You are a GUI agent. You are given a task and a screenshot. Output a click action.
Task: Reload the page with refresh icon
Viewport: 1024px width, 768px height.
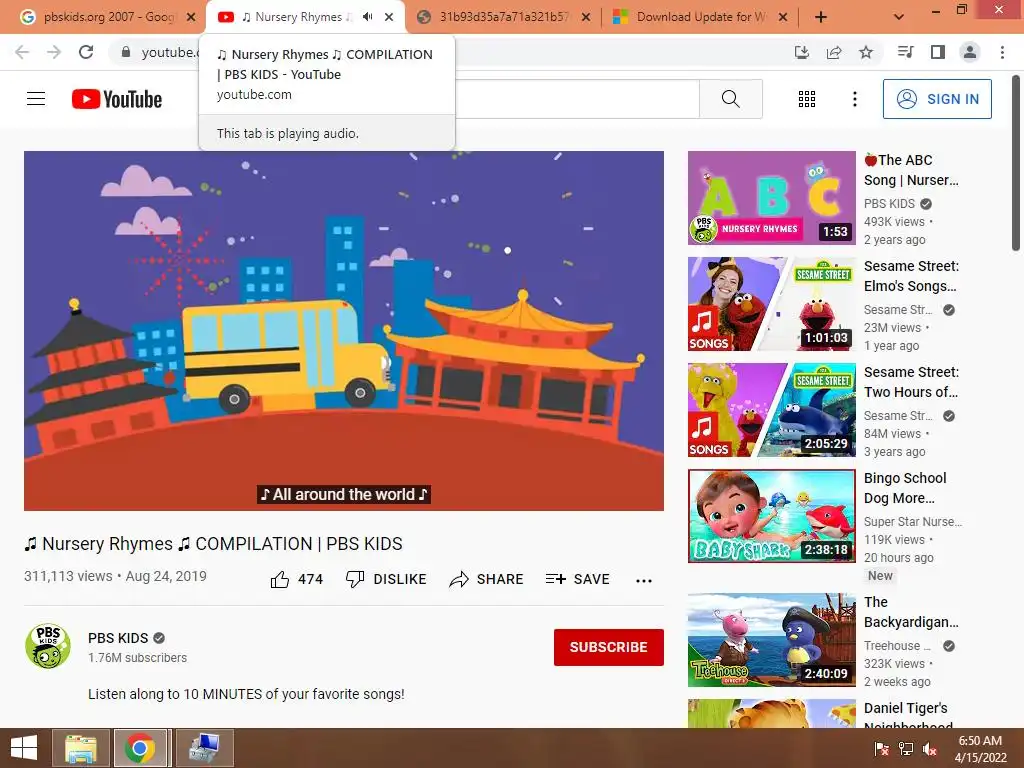tap(86, 52)
